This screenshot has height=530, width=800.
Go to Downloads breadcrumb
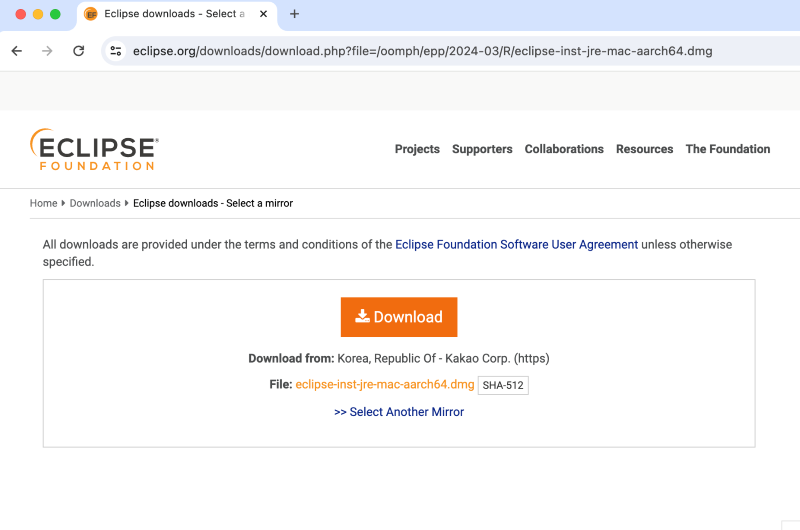[95, 203]
